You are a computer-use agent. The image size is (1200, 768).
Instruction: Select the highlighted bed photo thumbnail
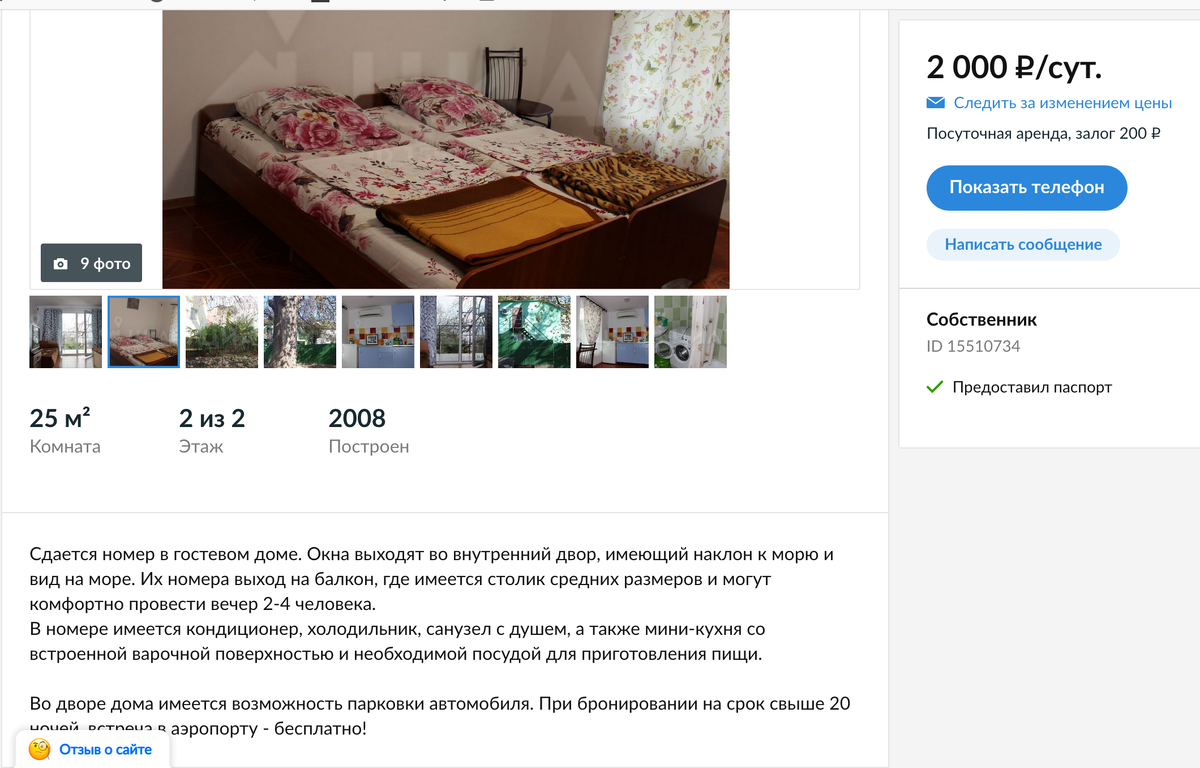[x=144, y=332]
